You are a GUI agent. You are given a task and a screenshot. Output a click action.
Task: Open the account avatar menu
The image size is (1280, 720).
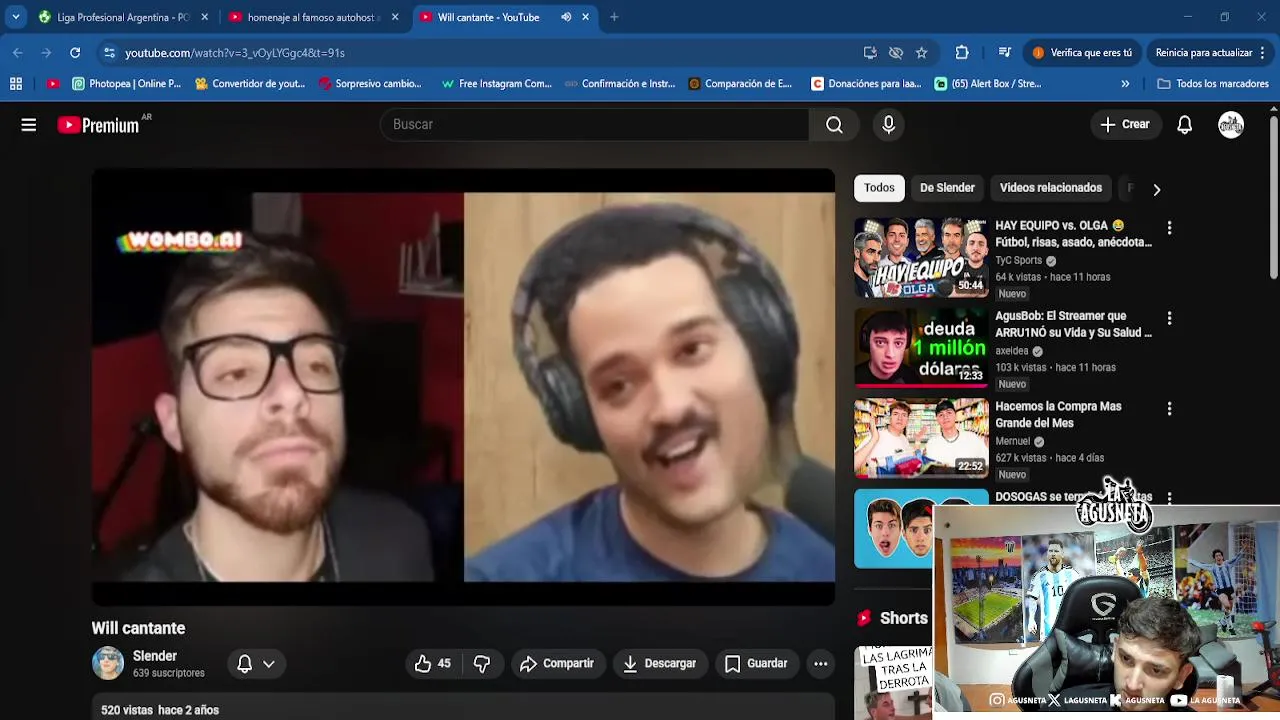[1231, 125]
